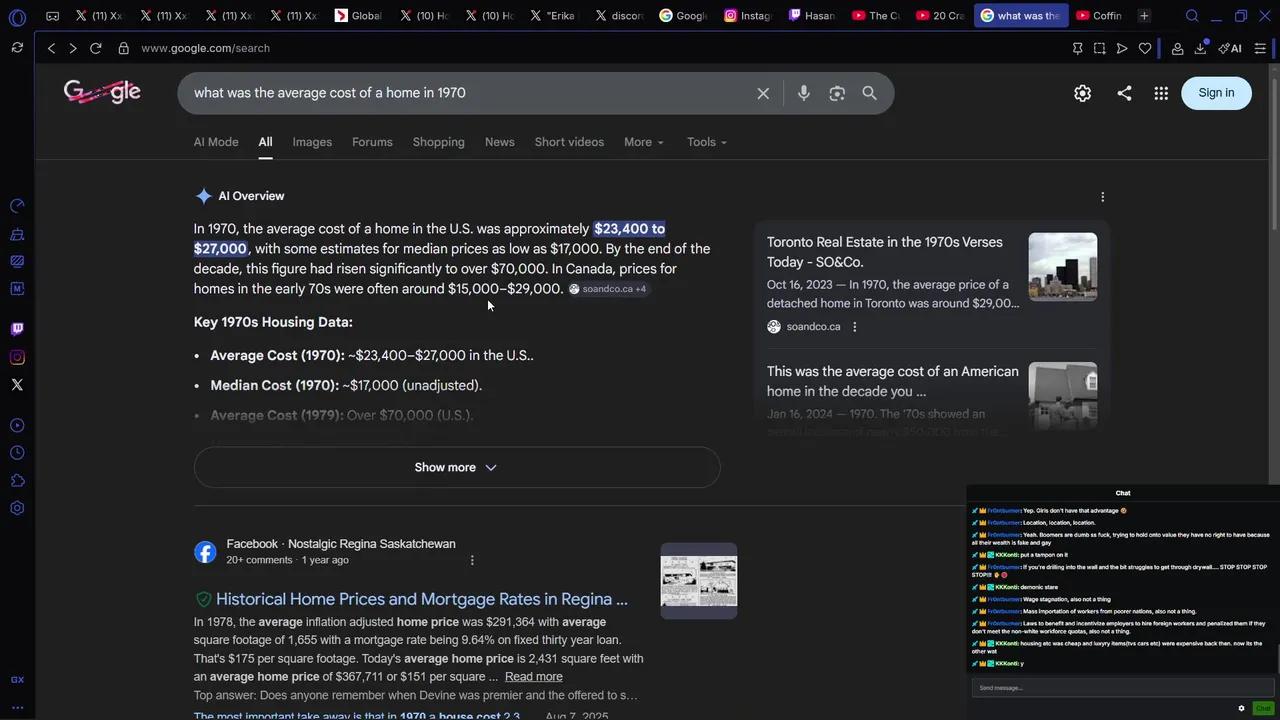Open browser Settings gear in the sidebar
Viewport: 1280px width, 720px height.
pyautogui.click(x=17, y=508)
